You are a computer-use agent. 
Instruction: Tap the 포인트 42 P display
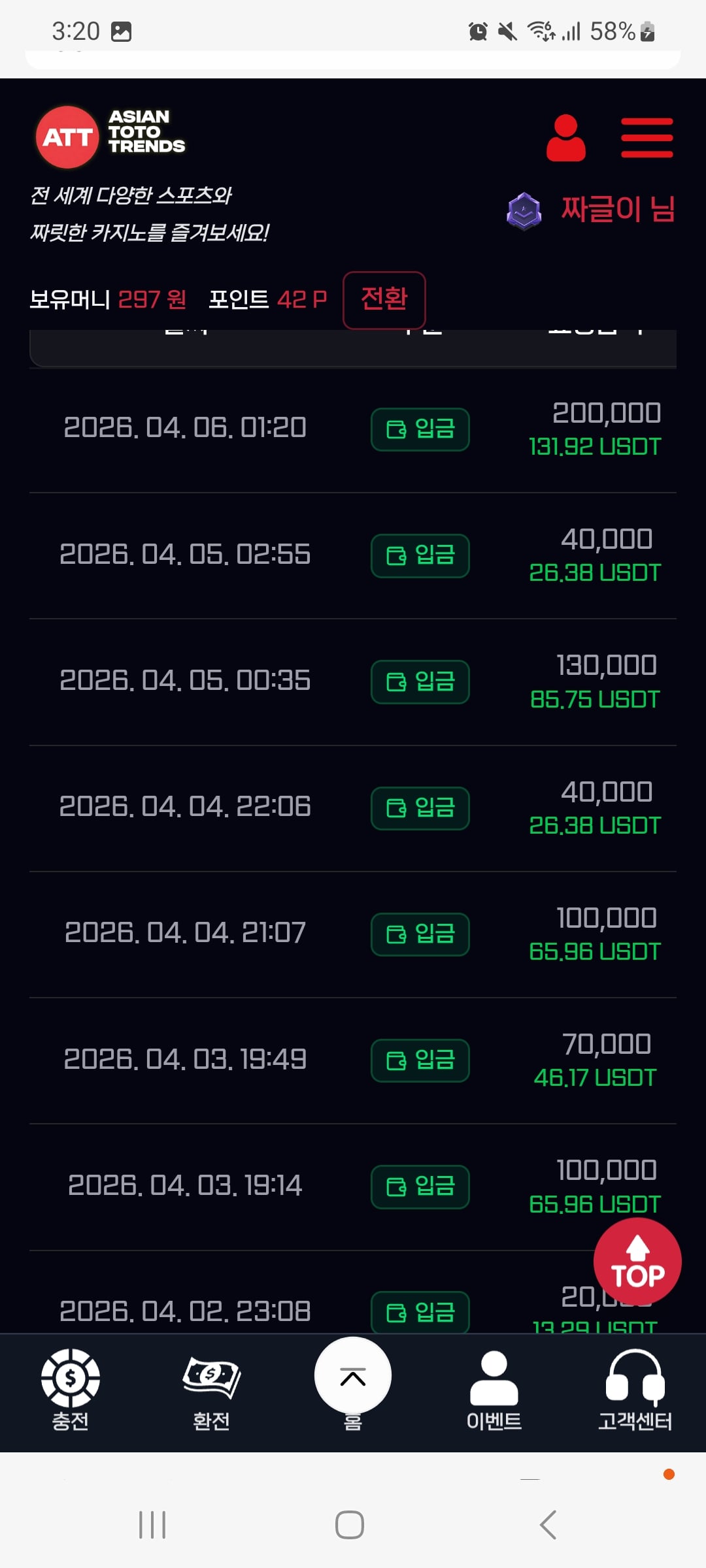coord(267,299)
